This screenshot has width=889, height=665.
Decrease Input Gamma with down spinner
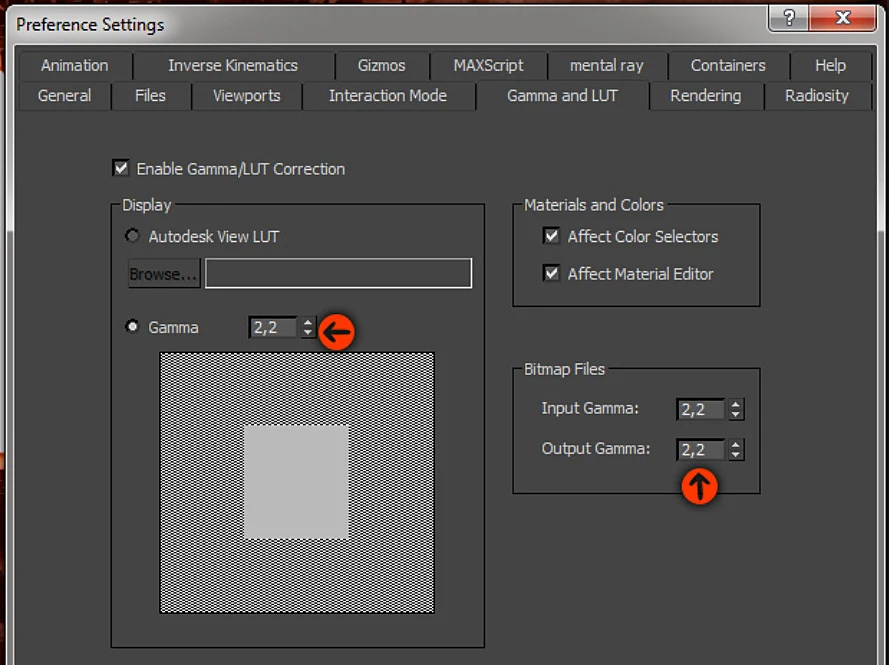pos(736,414)
